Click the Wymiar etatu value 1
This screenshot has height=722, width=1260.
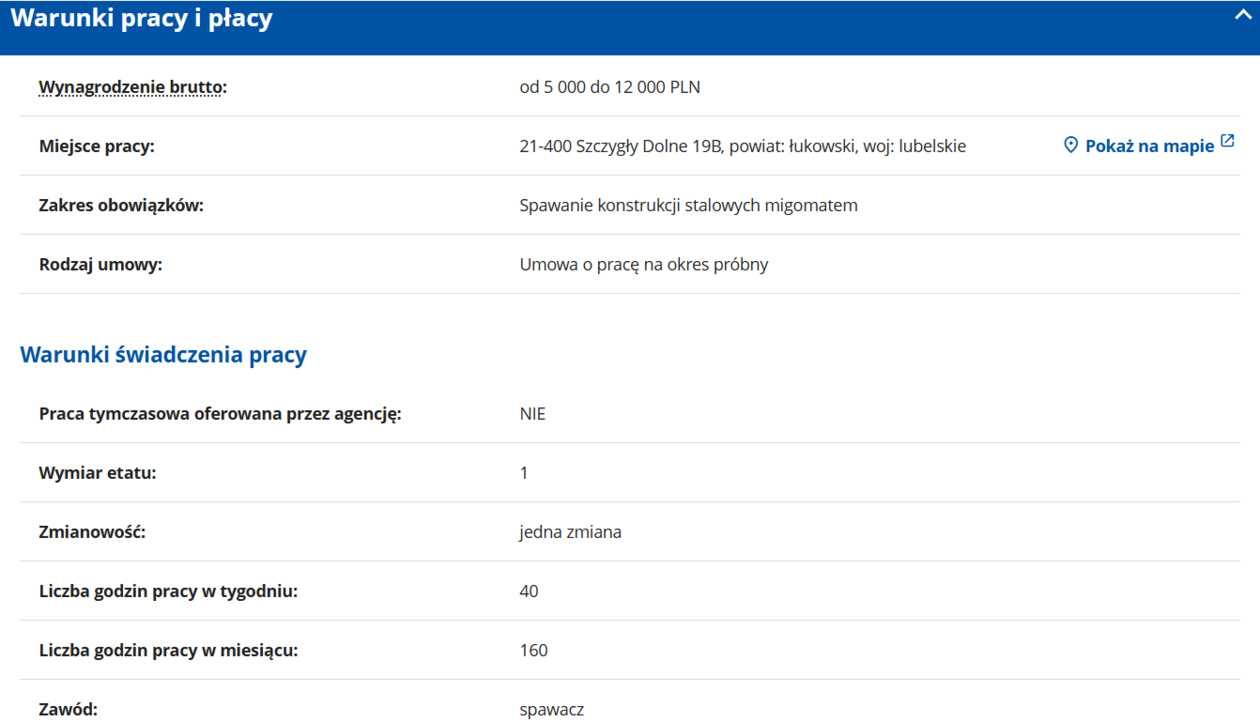coord(523,473)
